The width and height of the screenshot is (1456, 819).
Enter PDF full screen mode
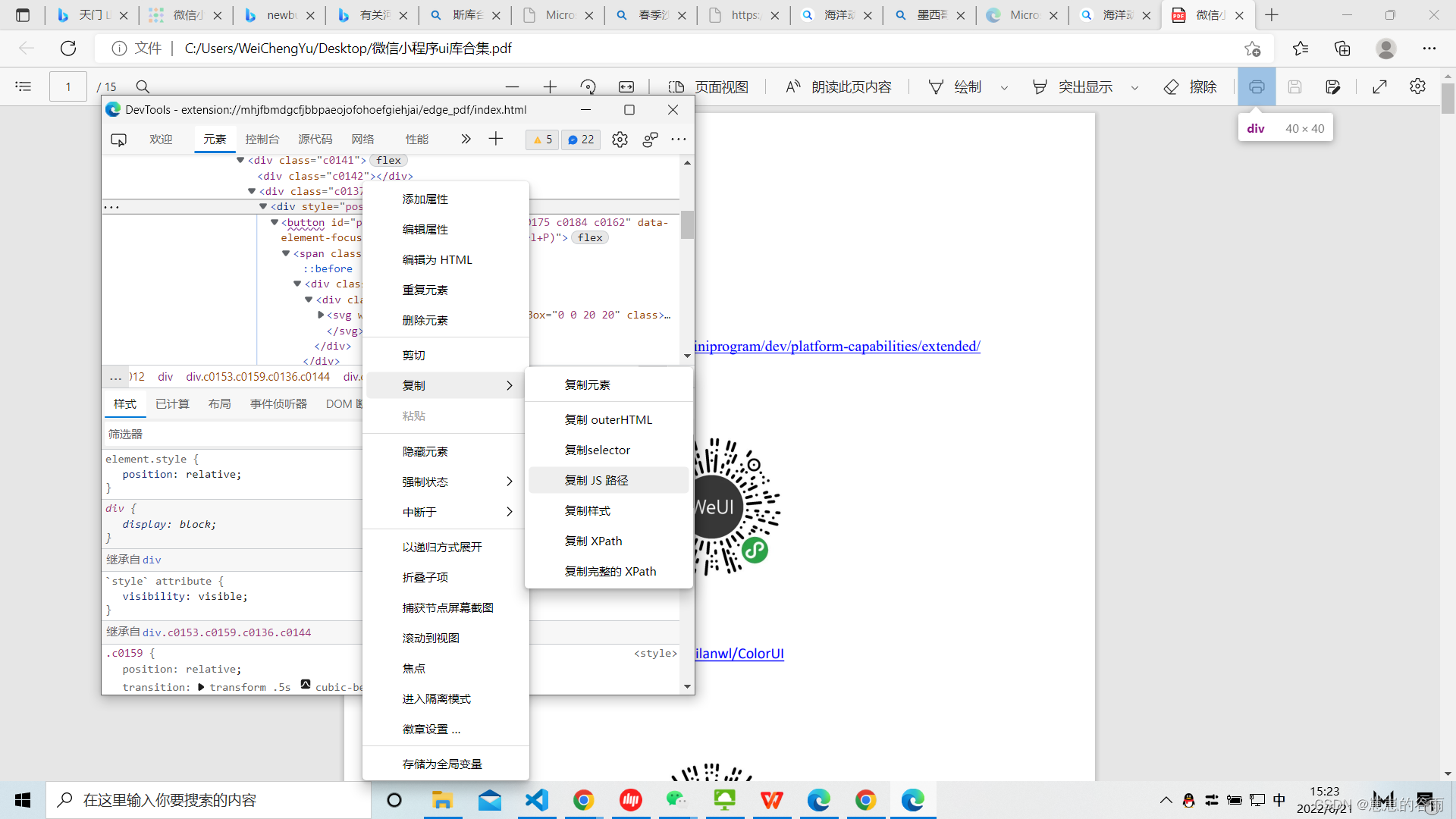click(1380, 87)
